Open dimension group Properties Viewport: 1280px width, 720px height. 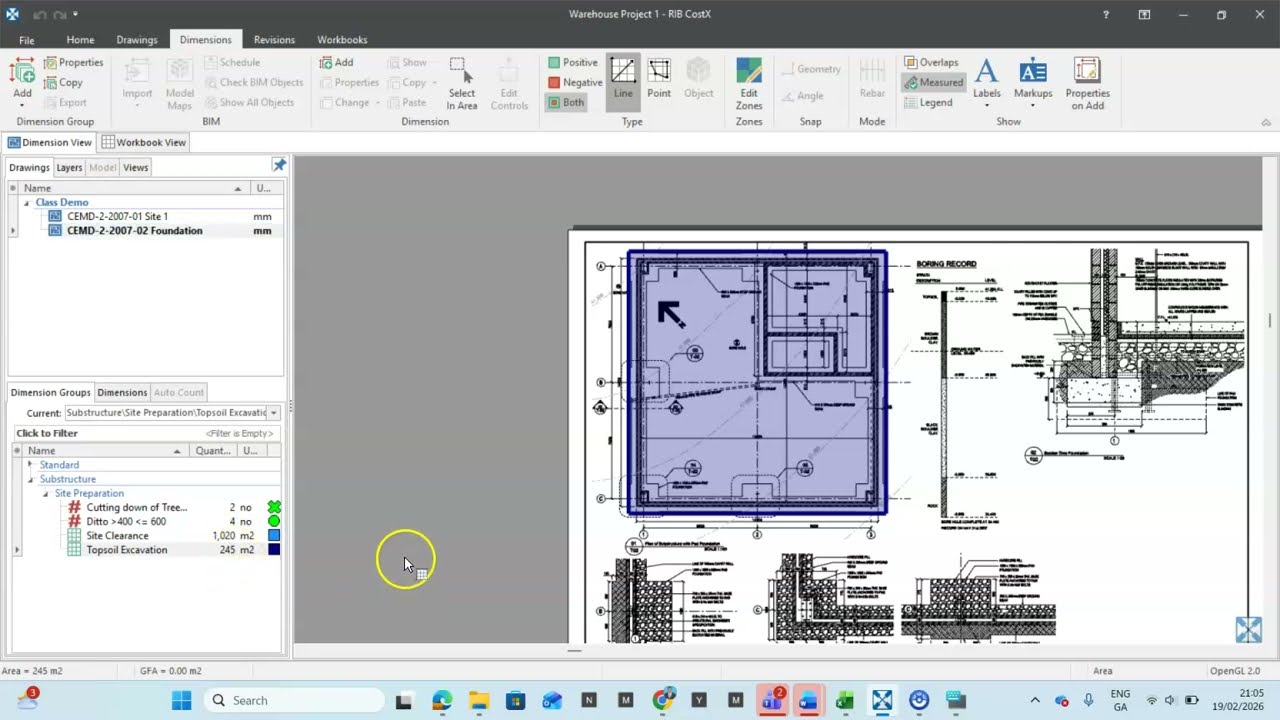point(73,62)
